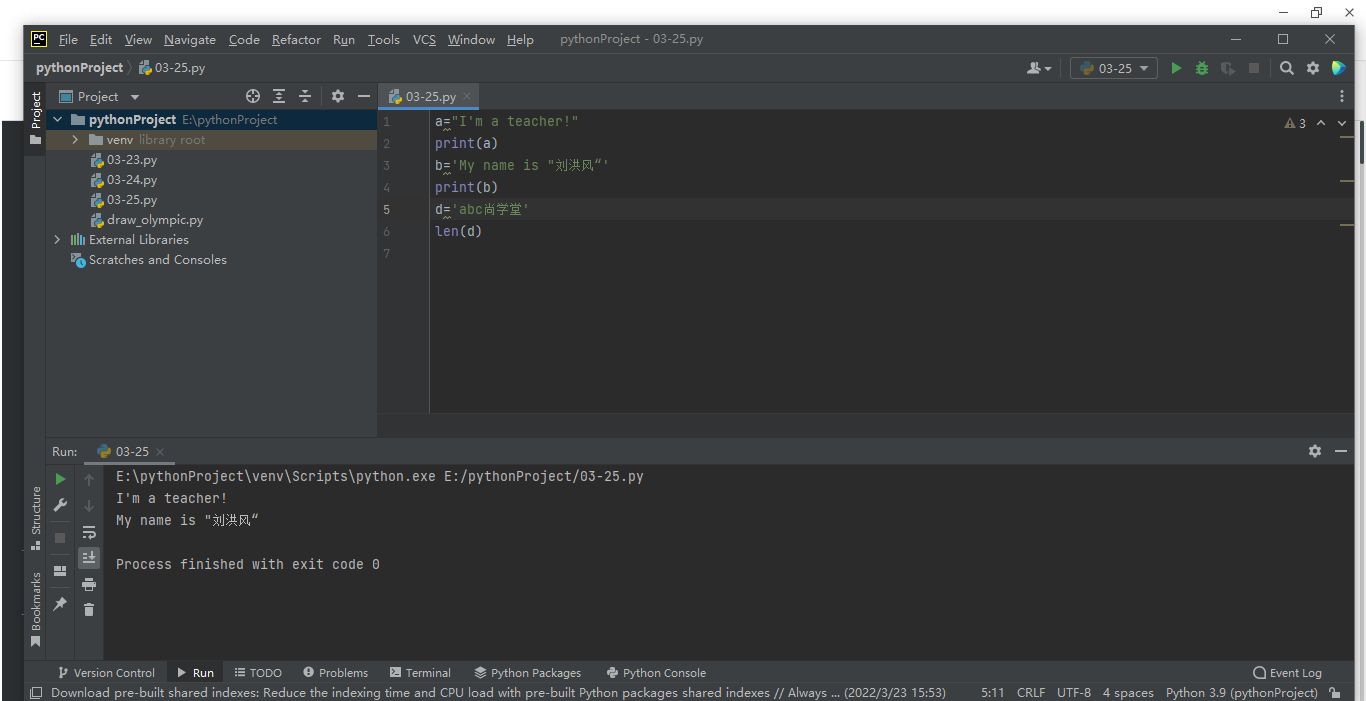This screenshot has height=701, width=1366.
Task: Select opened file locate target icon
Action: pyautogui.click(x=253, y=96)
